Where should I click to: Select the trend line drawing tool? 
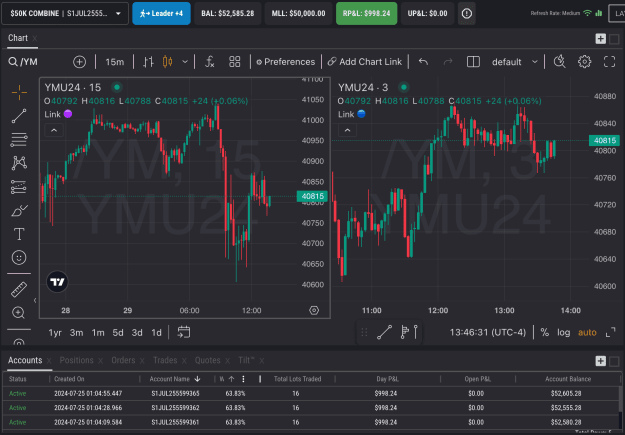[x=19, y=116]
